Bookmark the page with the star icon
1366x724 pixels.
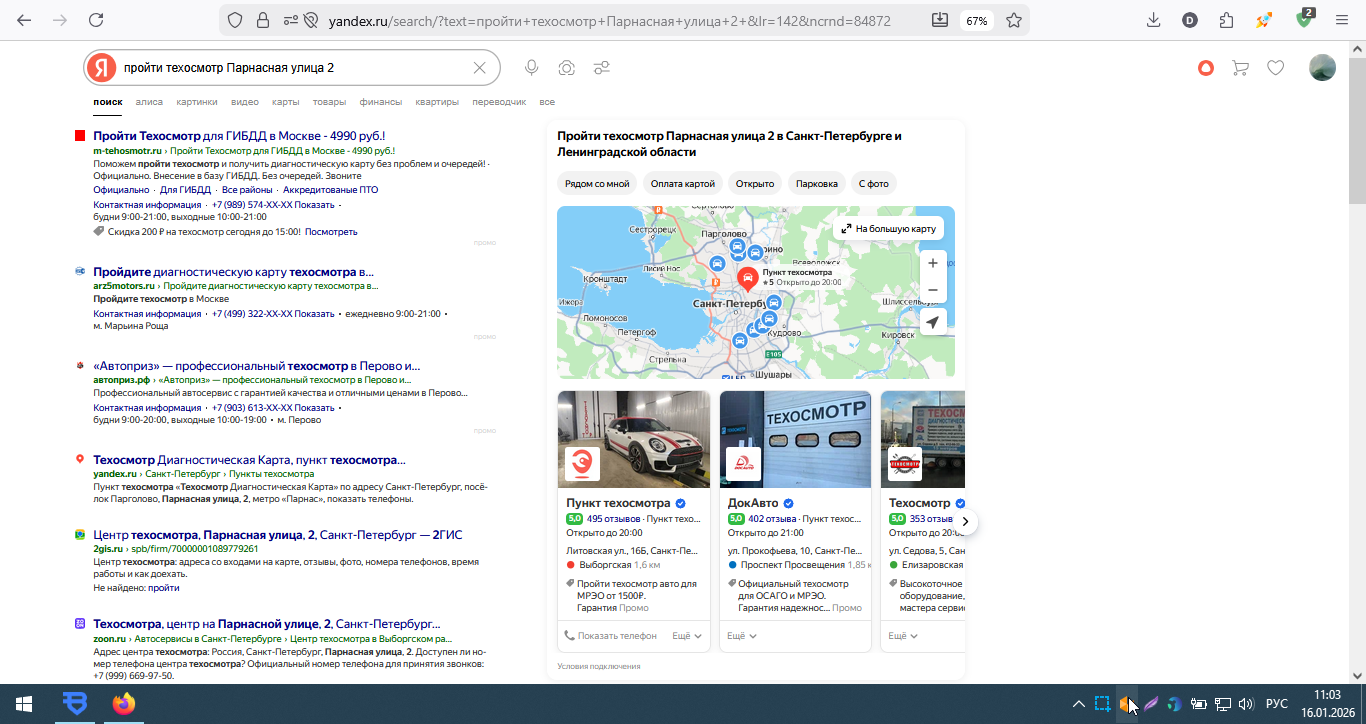1014,20
